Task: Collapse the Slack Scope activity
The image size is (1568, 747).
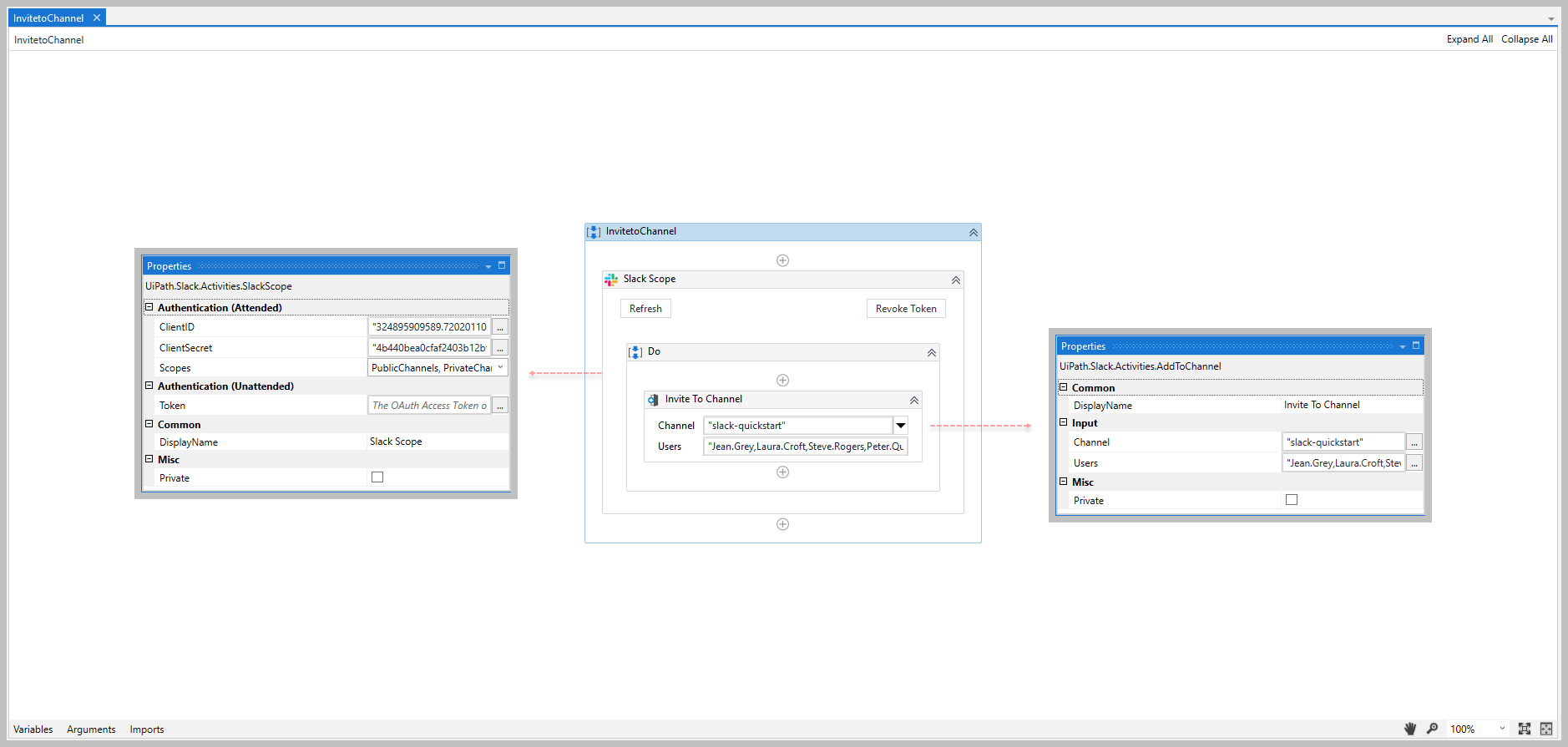Action: 956,280
